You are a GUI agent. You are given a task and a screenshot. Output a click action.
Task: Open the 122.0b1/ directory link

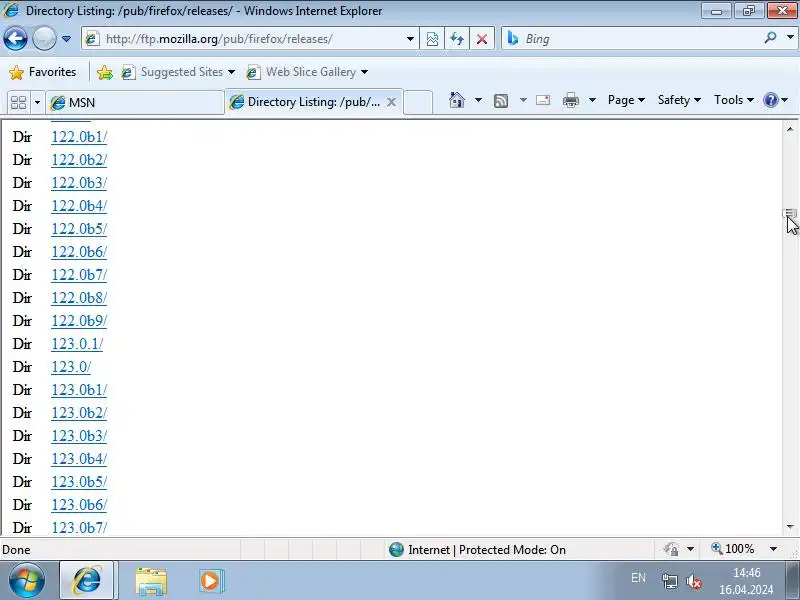click(79, 137)
